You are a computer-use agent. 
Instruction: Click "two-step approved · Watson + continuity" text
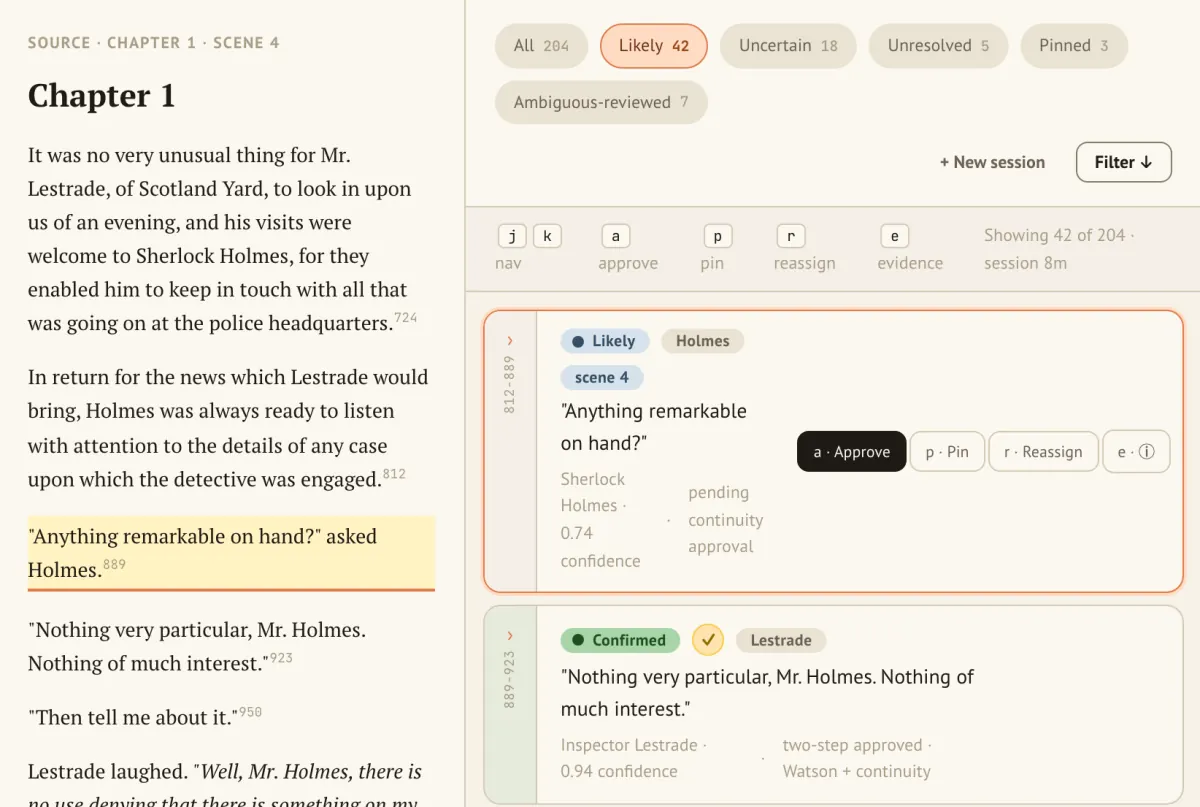858,758
